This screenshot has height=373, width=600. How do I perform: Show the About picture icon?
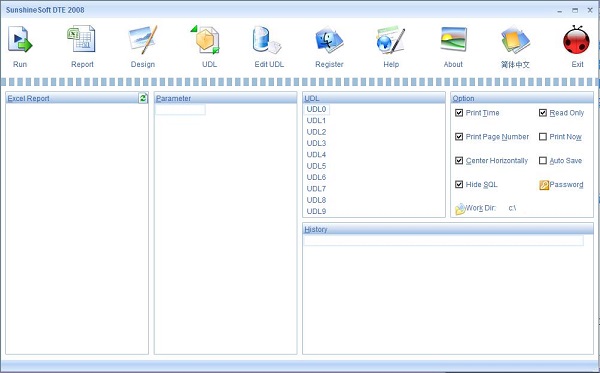[453, 39]
